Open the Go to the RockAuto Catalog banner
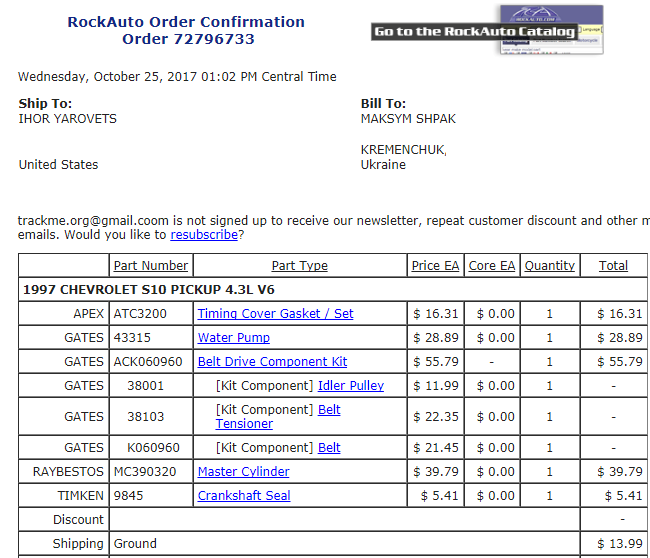 [487, 30]
